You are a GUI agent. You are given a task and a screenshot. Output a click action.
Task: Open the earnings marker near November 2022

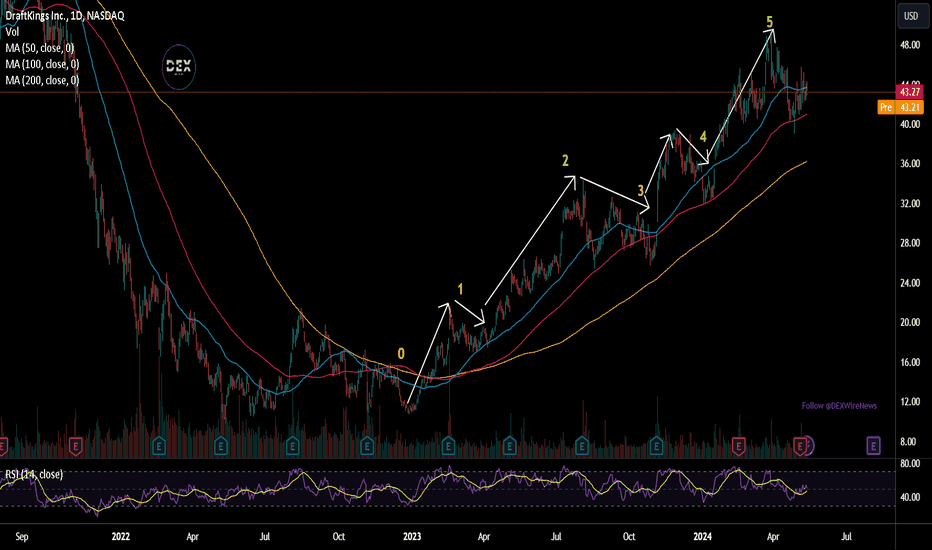click(x=367, y=445)
